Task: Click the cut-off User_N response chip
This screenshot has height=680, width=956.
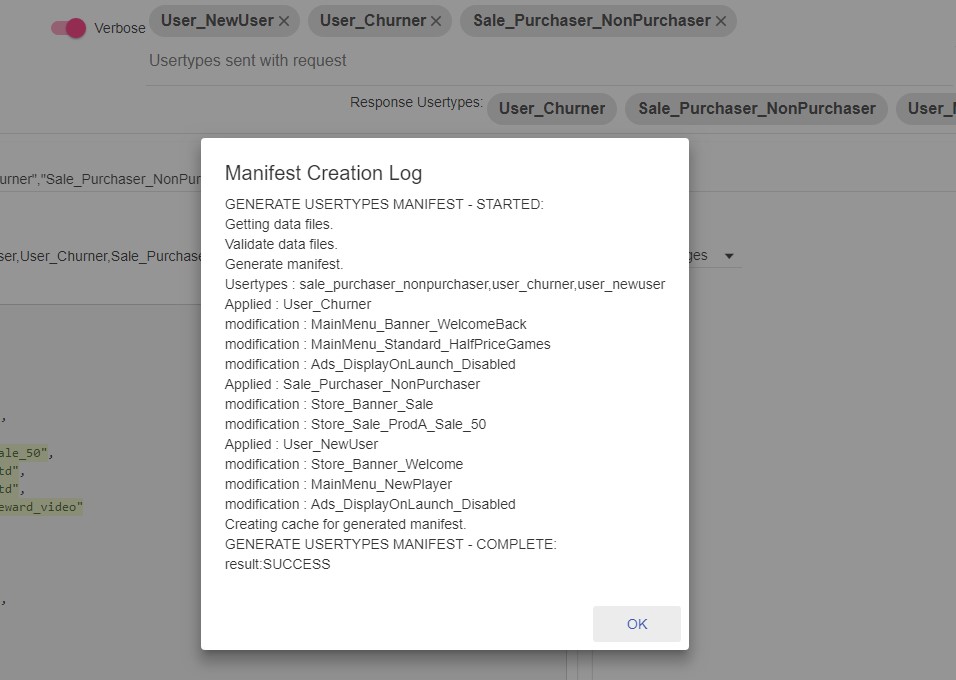Action: tap(926, 109)
